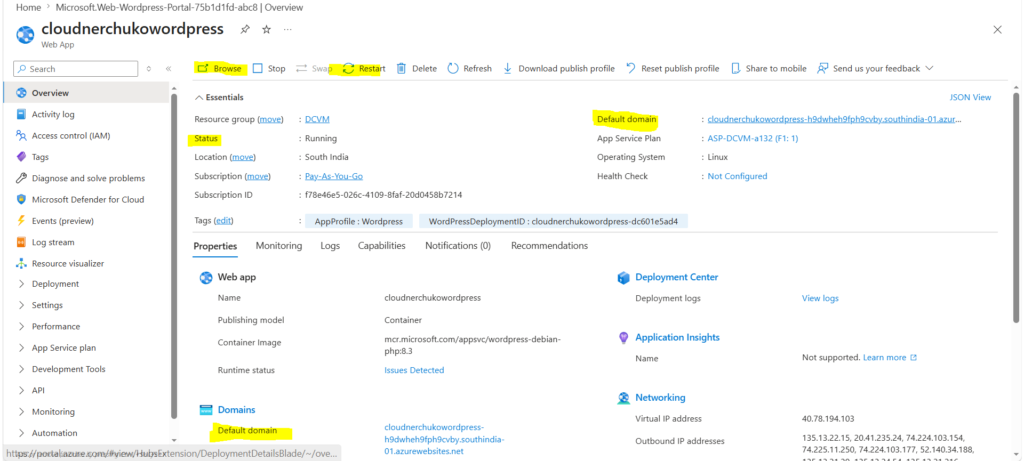Viewport: 1024px width, 461px height.
Task: Open Microsoft Defender for Cloud
Action: pyautogui.click(x=86, y=199)
